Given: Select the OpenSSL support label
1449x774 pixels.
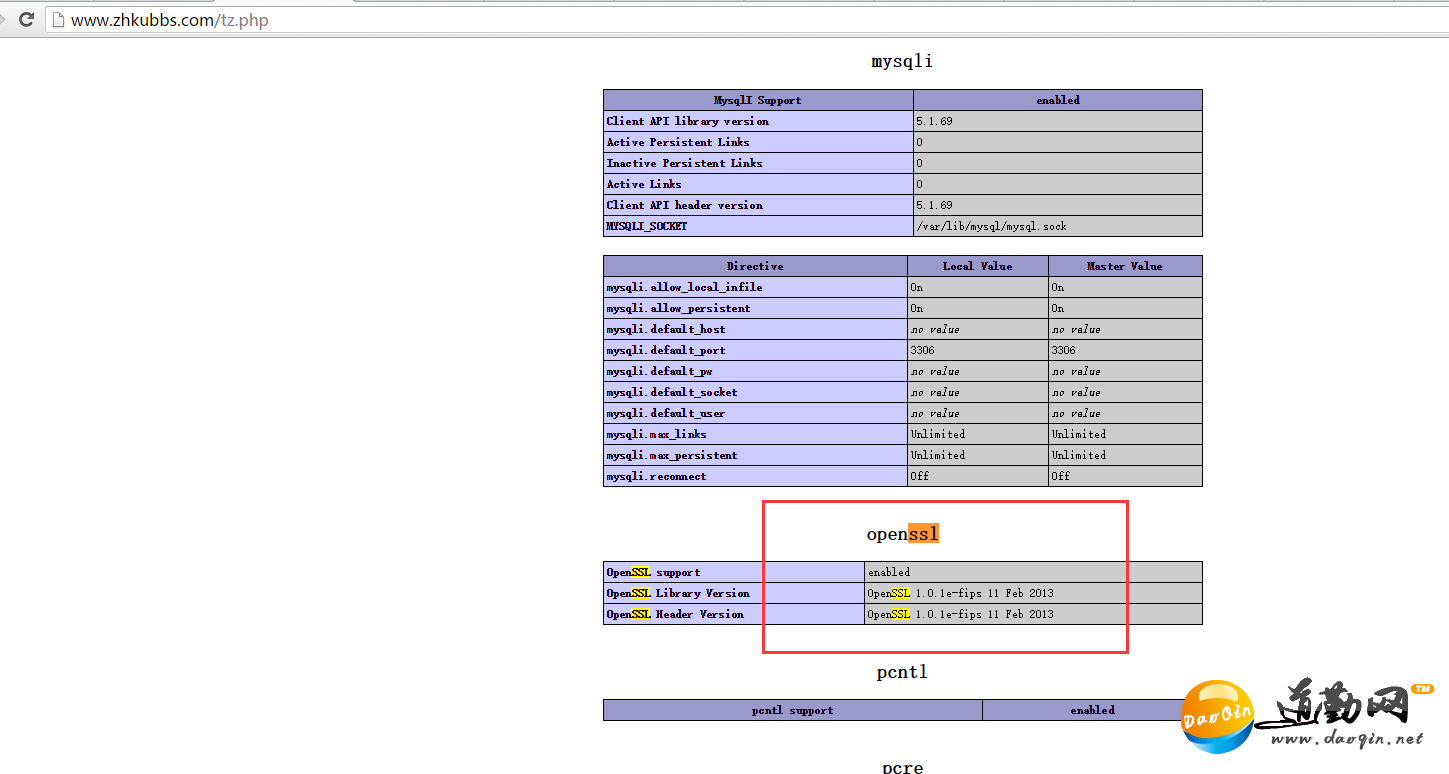Looking at the screenshot, I should pos(653,572).
